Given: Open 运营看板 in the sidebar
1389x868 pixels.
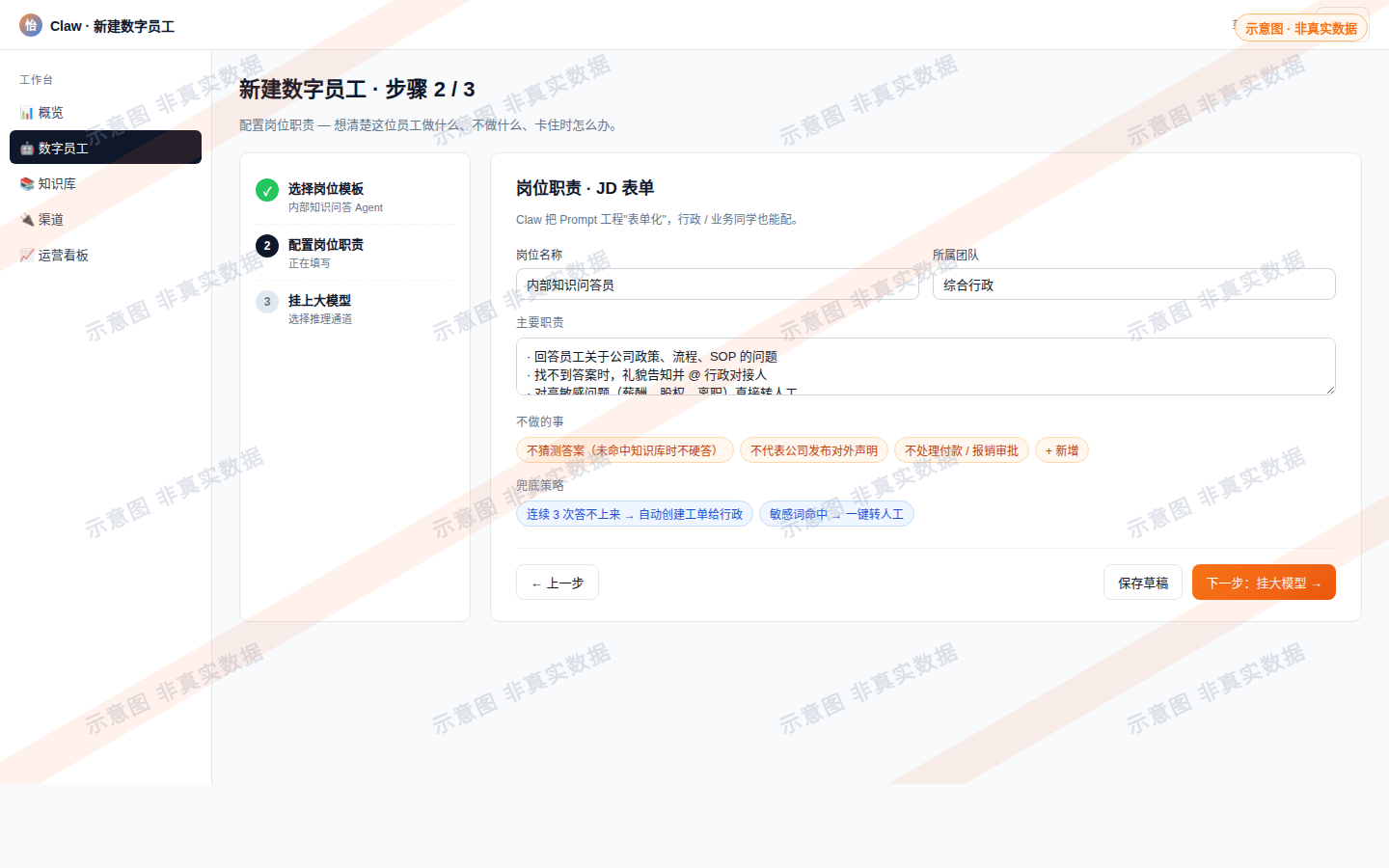Looking at the screenshot, I should pyautogui.click(x=105, y=255).
